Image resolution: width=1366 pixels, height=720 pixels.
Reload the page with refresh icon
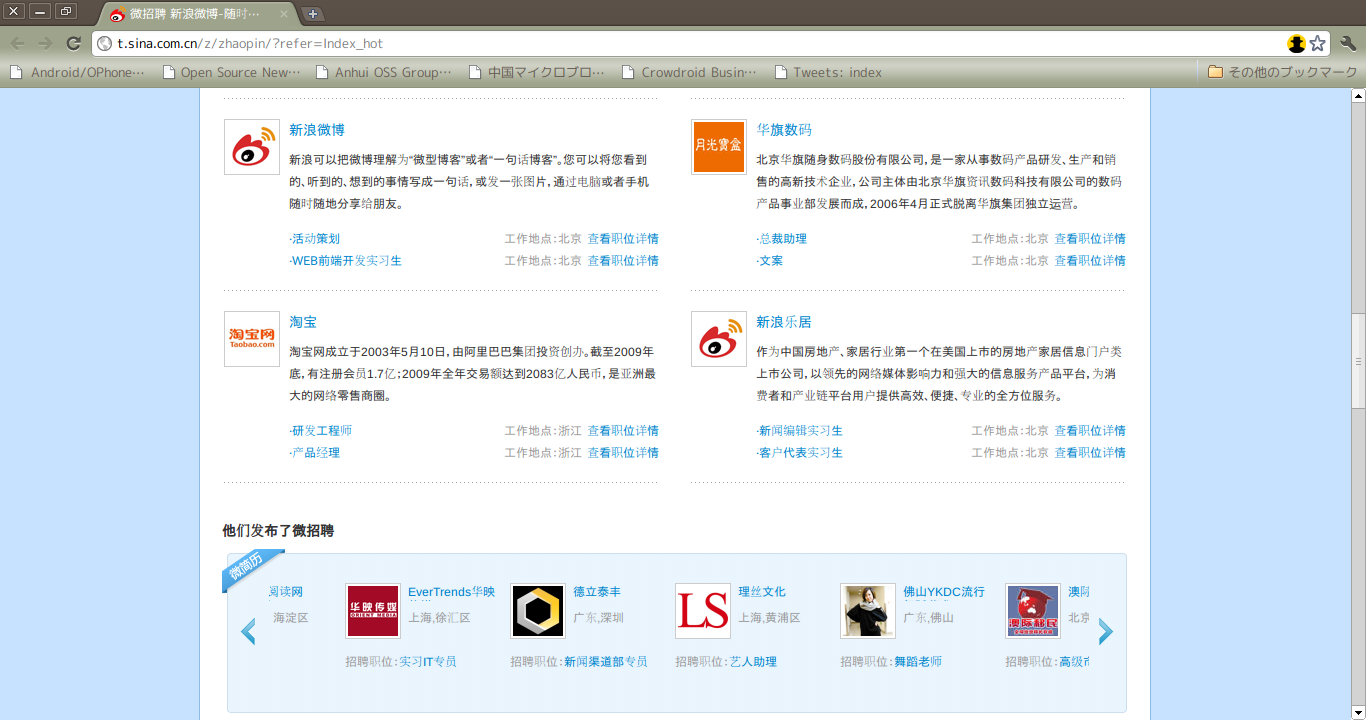click(x=73, y=43)
